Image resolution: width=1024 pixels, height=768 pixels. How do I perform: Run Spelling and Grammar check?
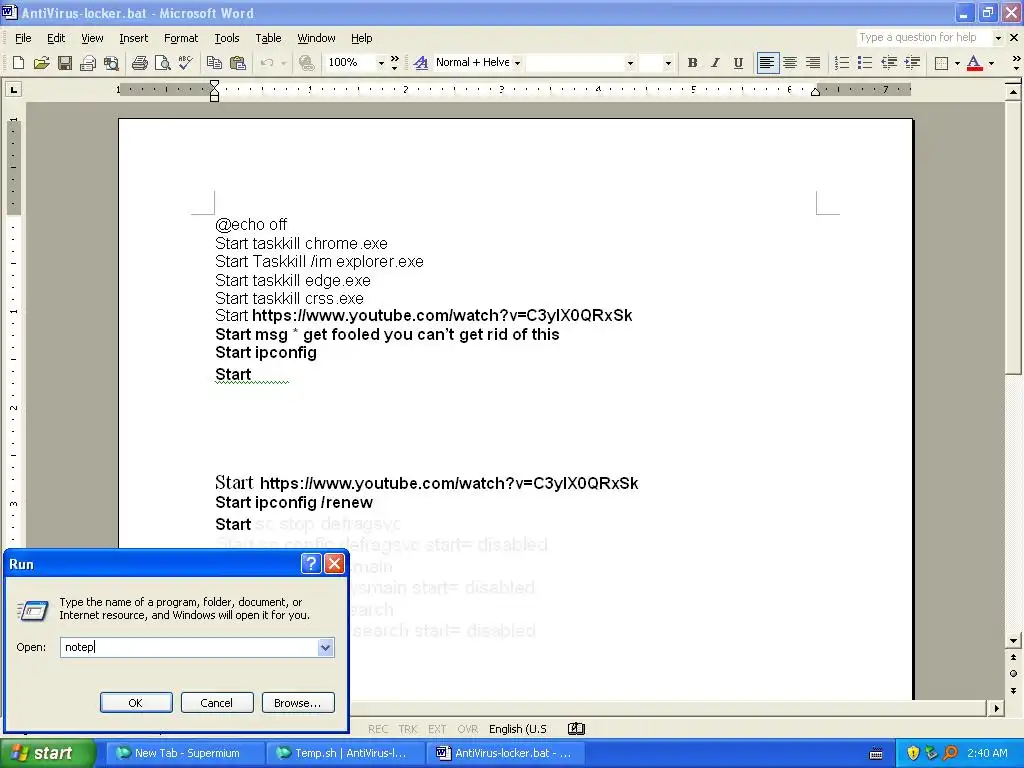(x=185, y=63)
